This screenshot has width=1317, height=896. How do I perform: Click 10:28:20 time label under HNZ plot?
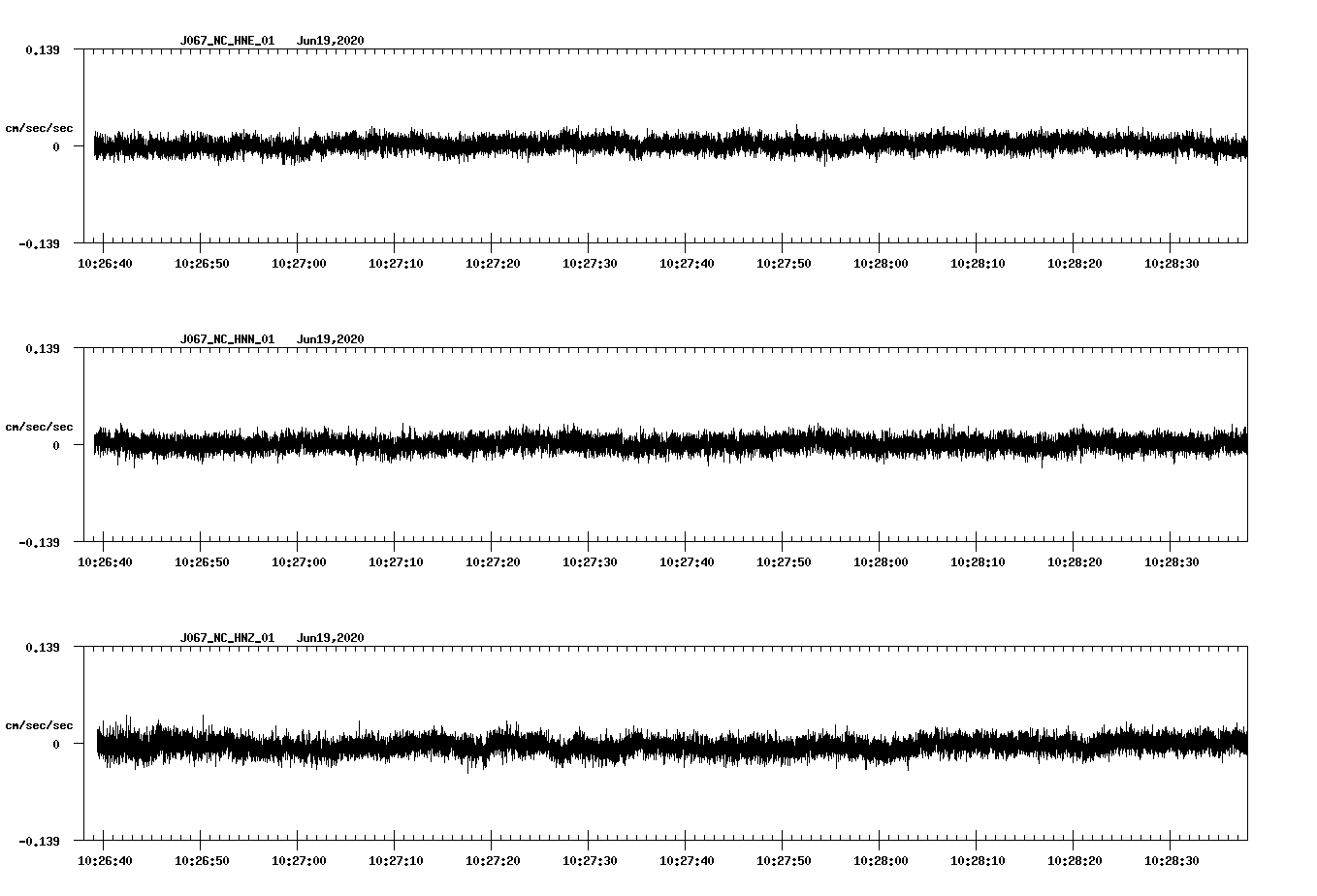point(1075,861)
